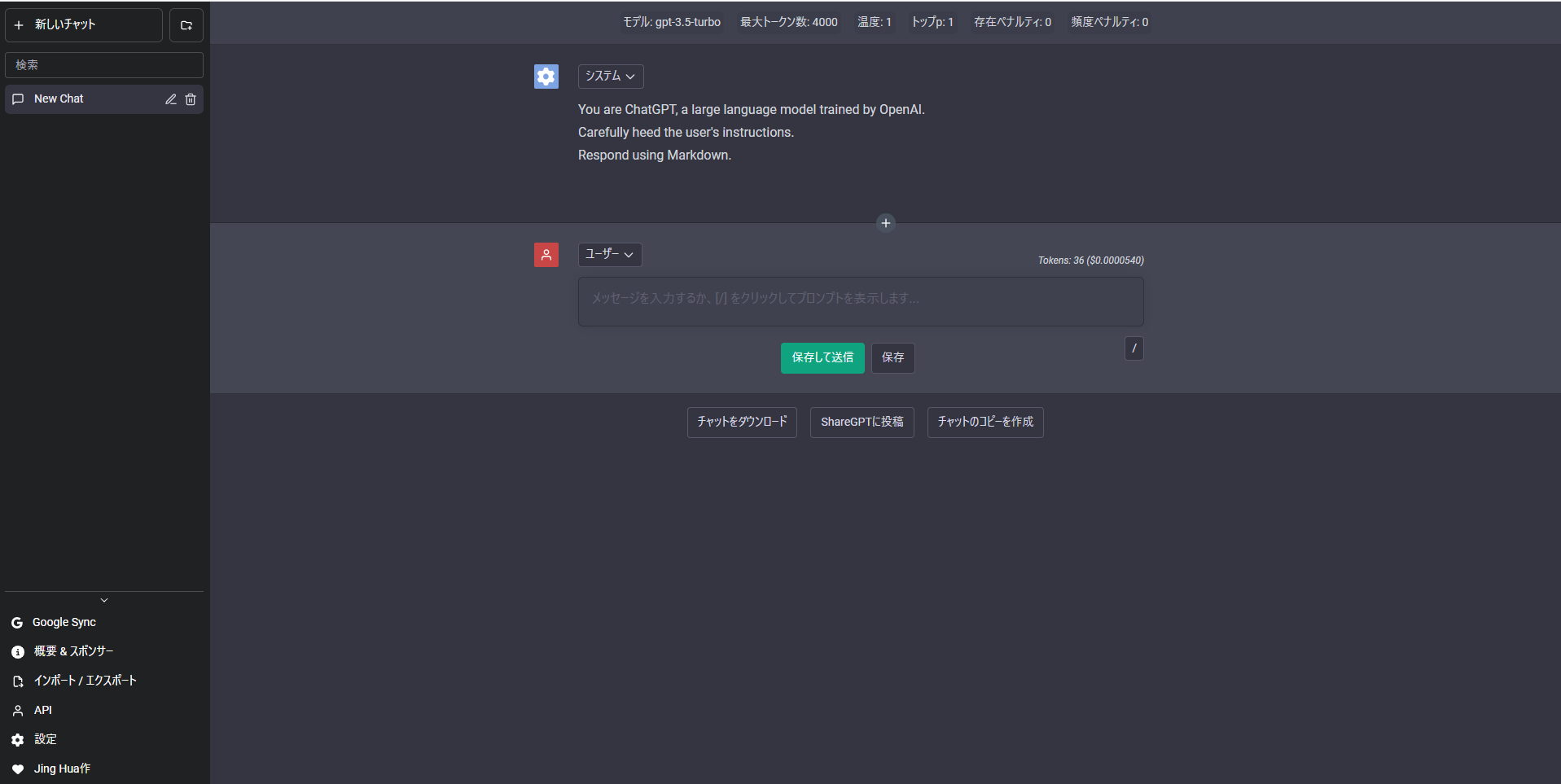Collapse the sidebar menu with chevron
1561x784 pixels.
point(104,600)
